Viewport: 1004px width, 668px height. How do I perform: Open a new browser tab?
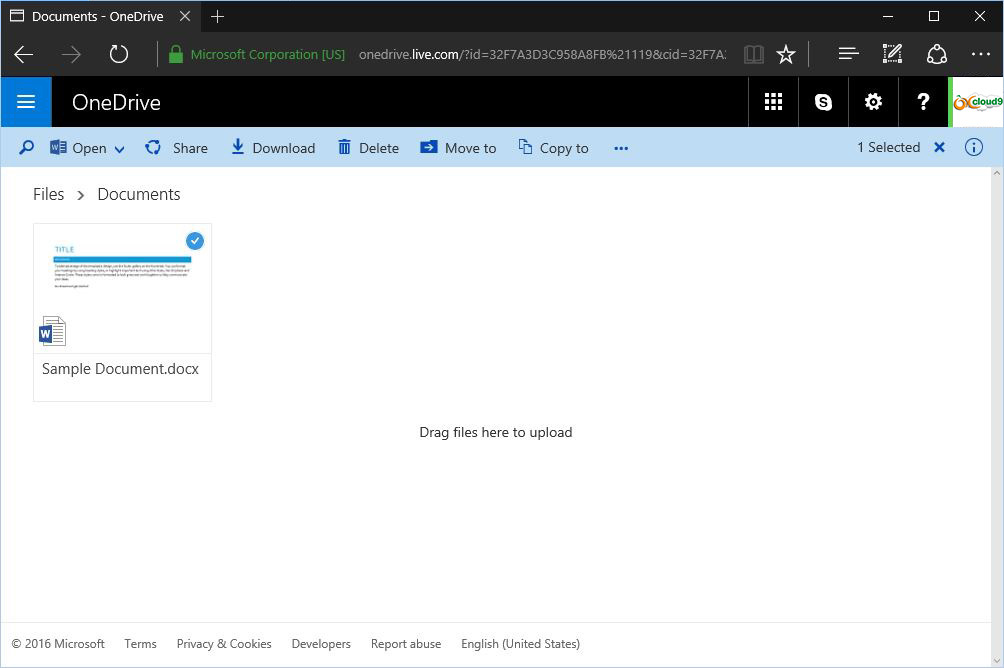pos(217,17)
